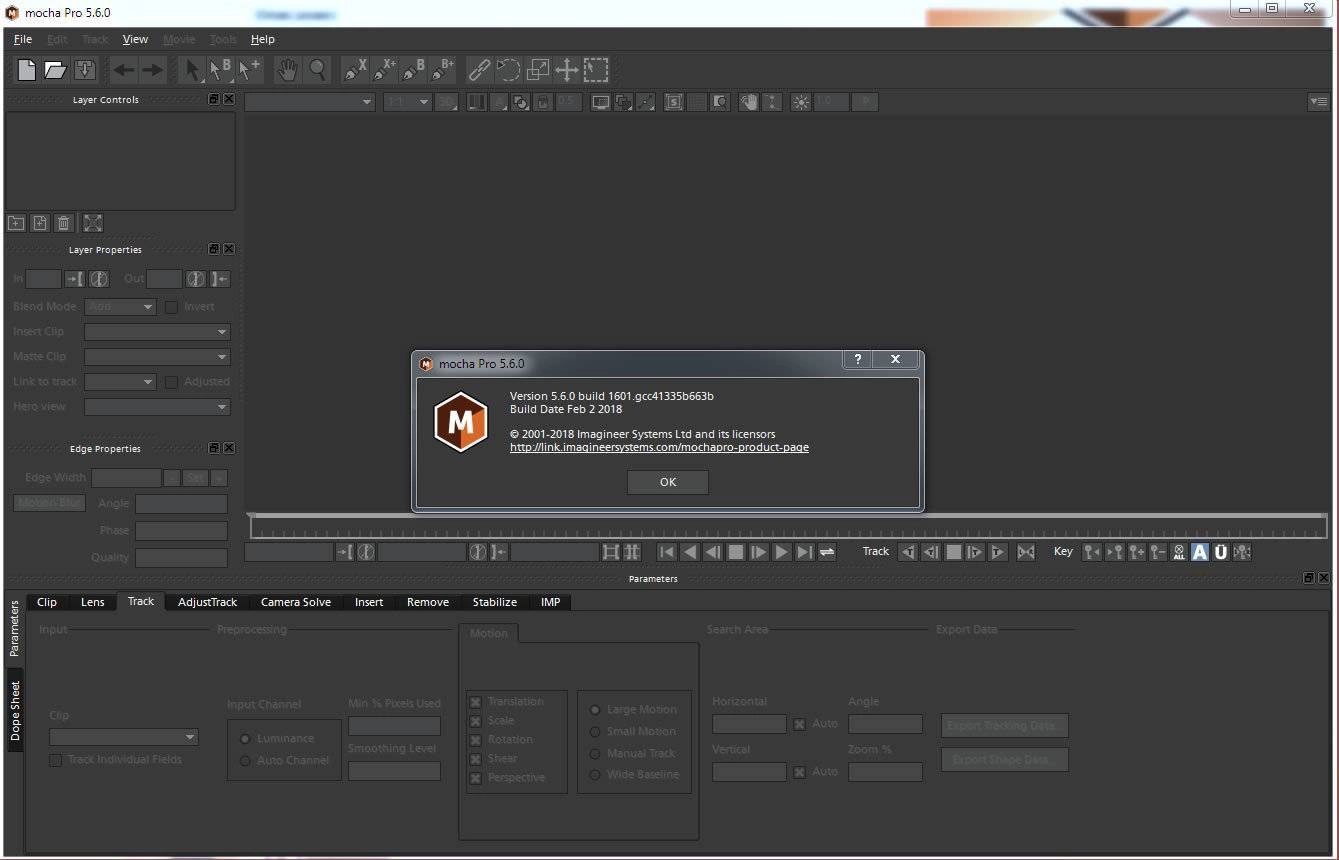This screenshot has height=860, width=1339.
Task: Toggle the Invert checkbox
Action: click(171, 307)
